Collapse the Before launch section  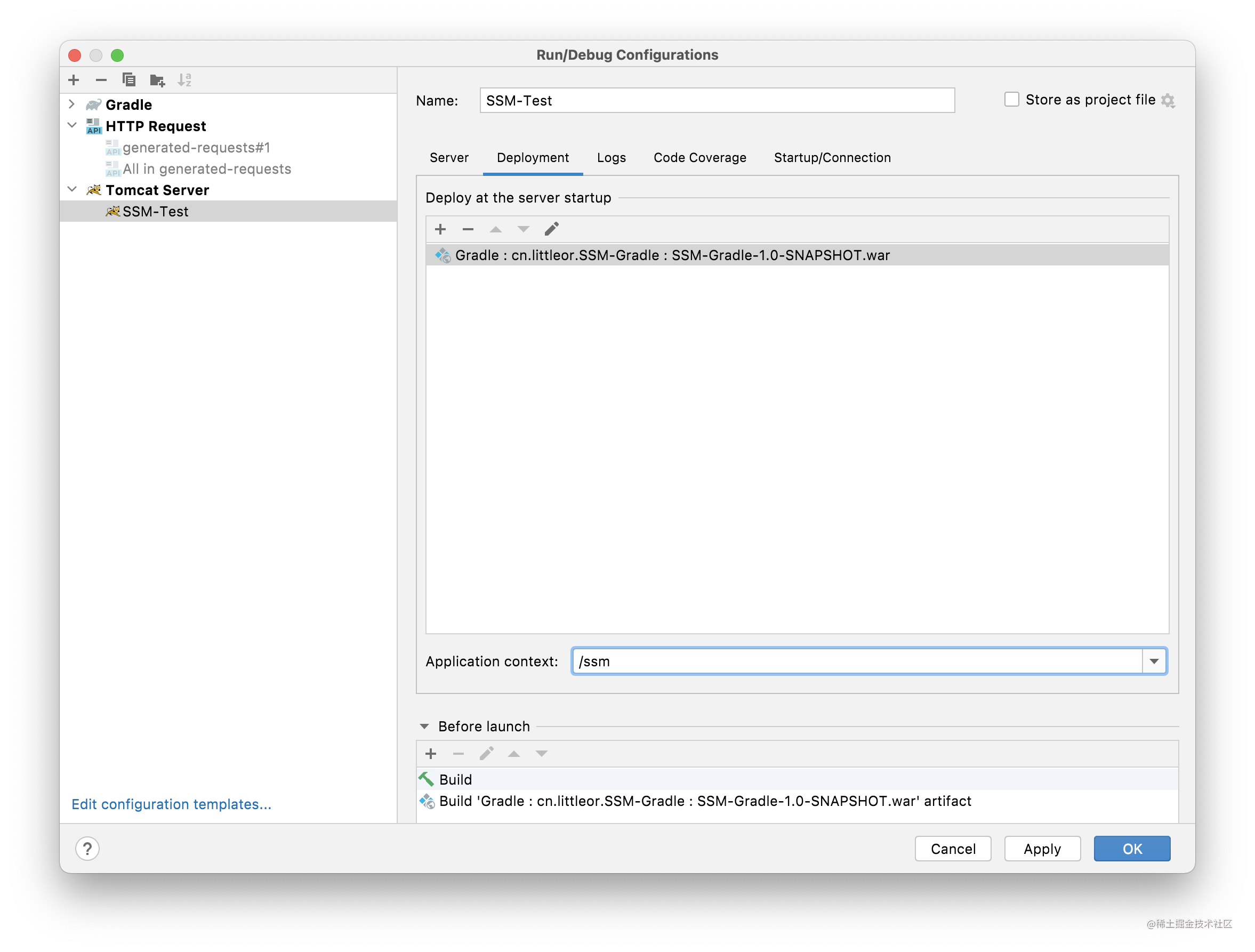(x=424, y=726)
